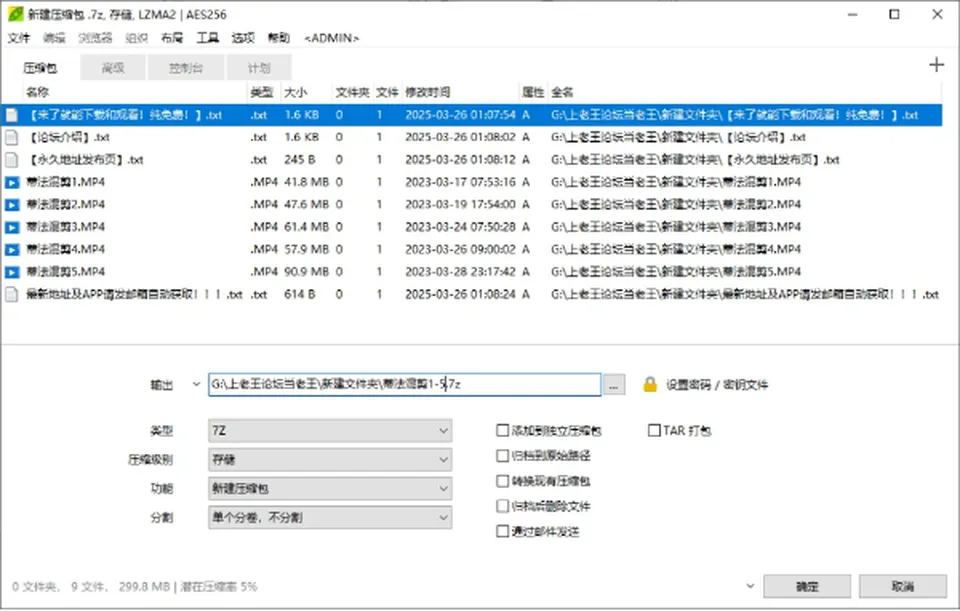
Task: Tick the TAR 打包 checkbox
Action: pos(654,430)
